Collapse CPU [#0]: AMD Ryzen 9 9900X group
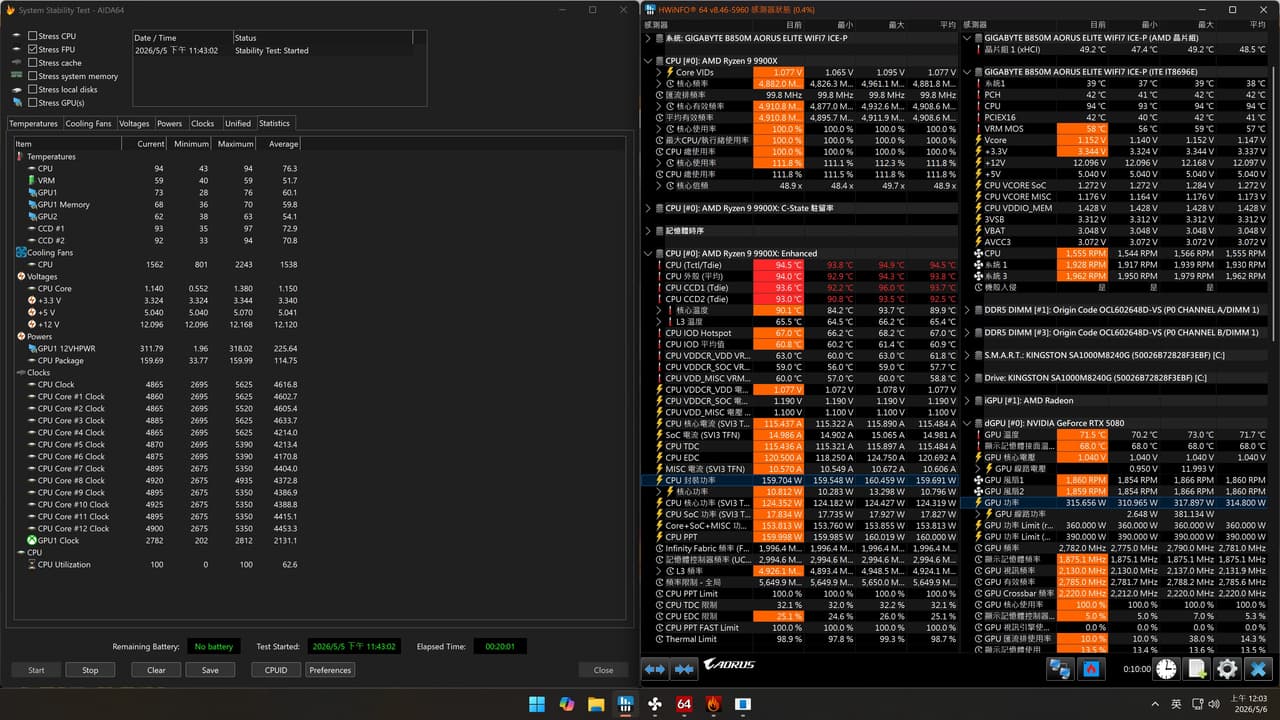The width and height of the screenshot is (1280, 720). click(648, 60)
